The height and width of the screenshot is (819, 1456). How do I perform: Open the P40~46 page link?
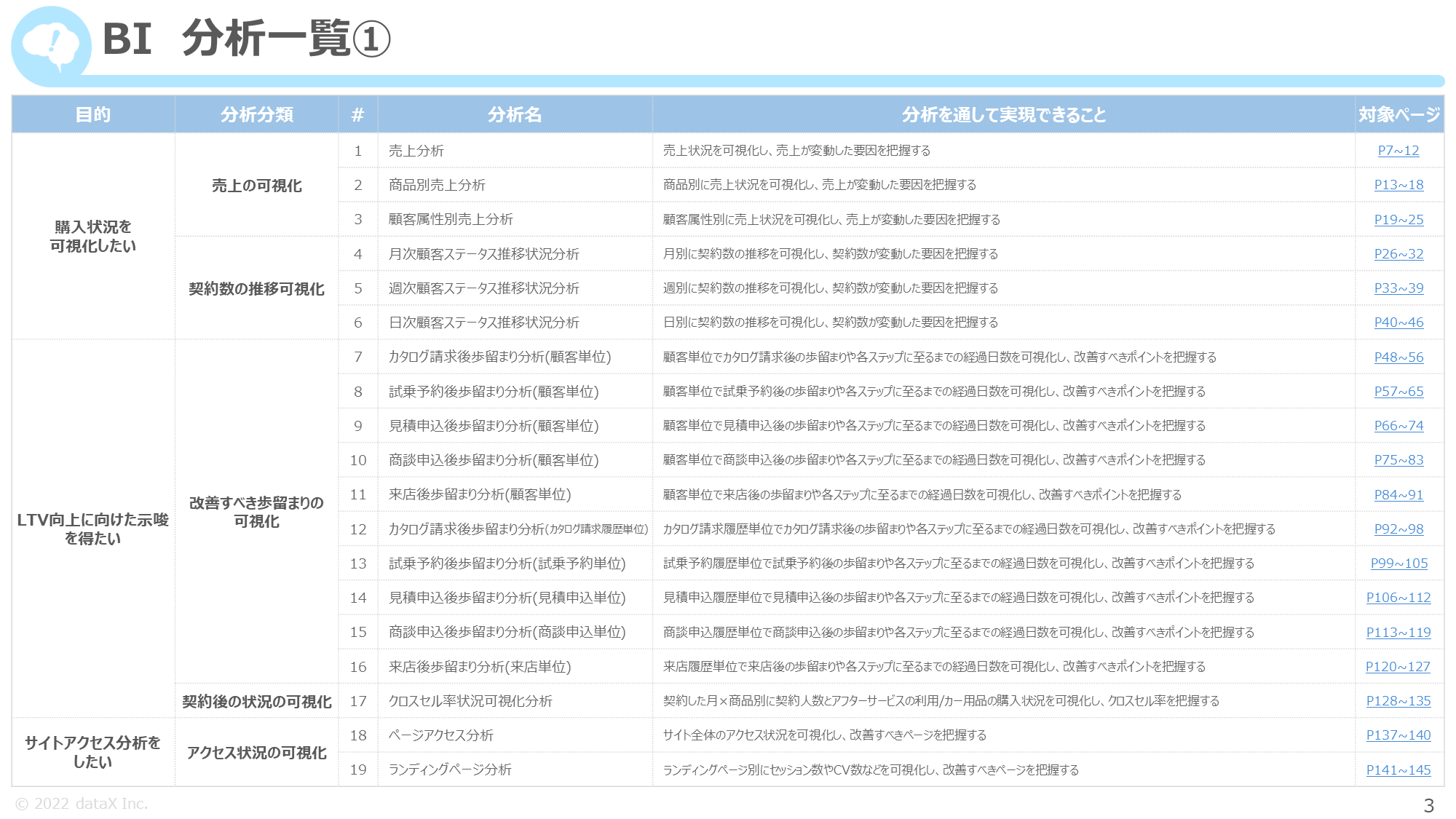click(1398, 323)
